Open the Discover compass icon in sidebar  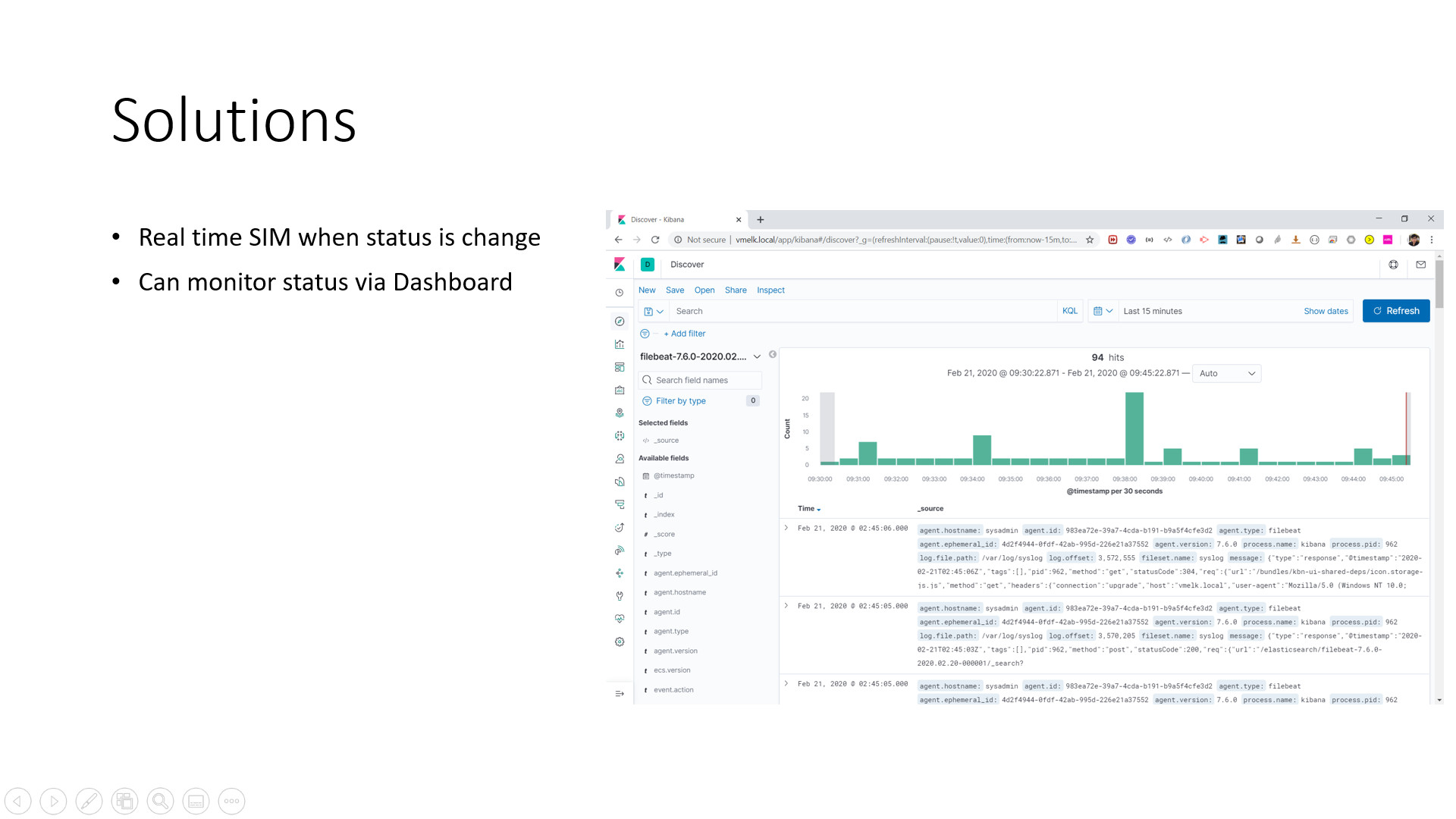tap(620, 322)
